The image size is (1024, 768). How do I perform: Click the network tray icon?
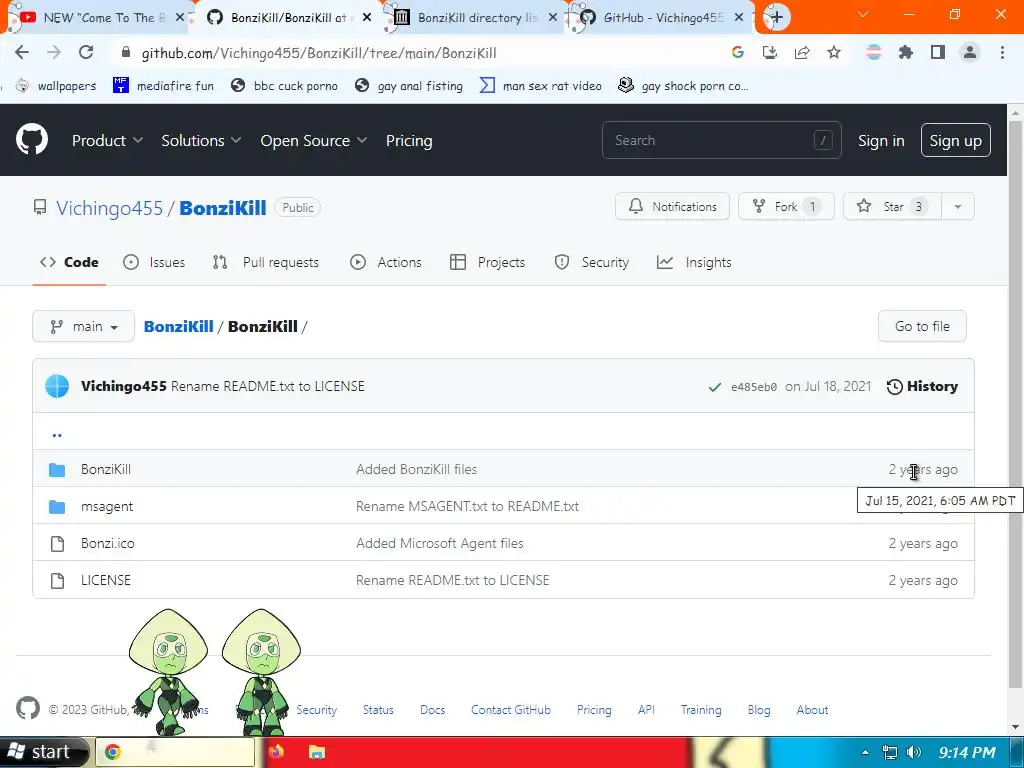point(889,752)
